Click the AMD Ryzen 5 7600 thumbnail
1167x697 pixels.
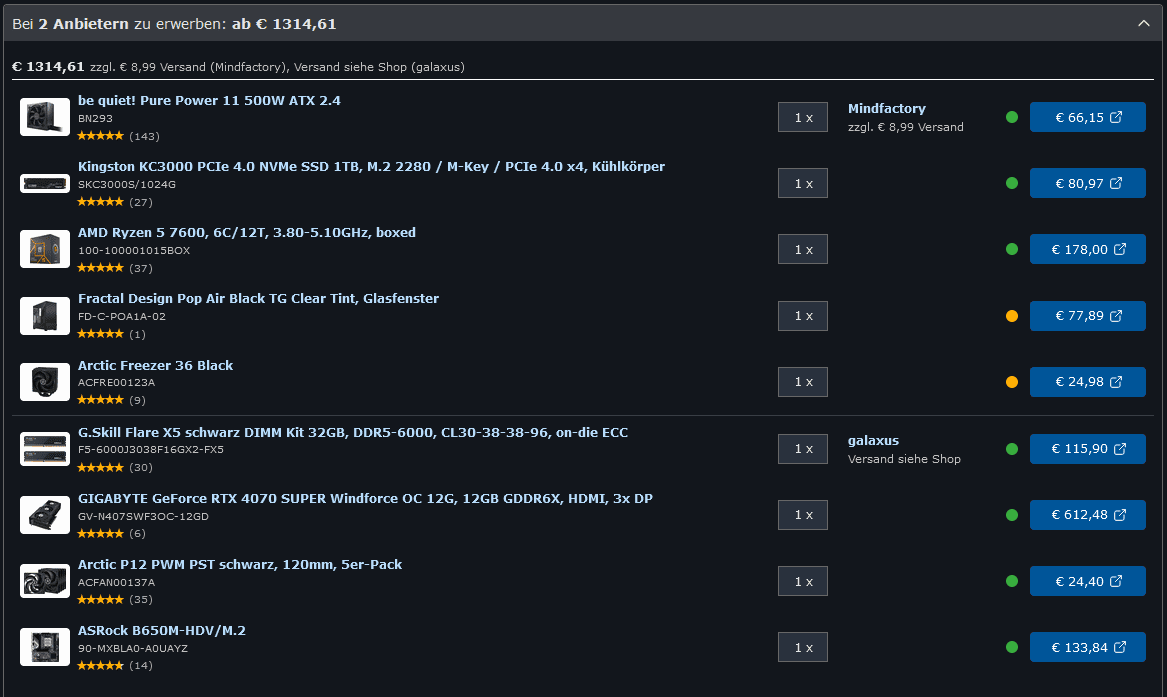45,249
